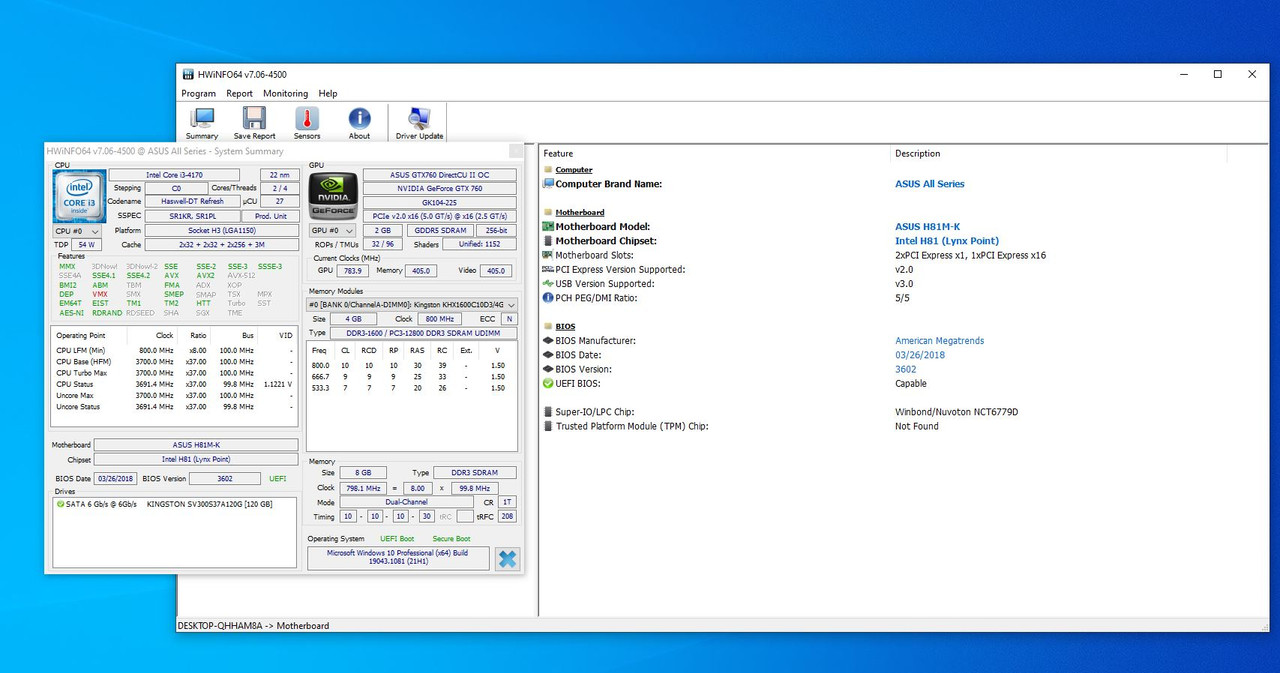
Task: Select the Motherboard section header
Action: [x=580, y=213]
